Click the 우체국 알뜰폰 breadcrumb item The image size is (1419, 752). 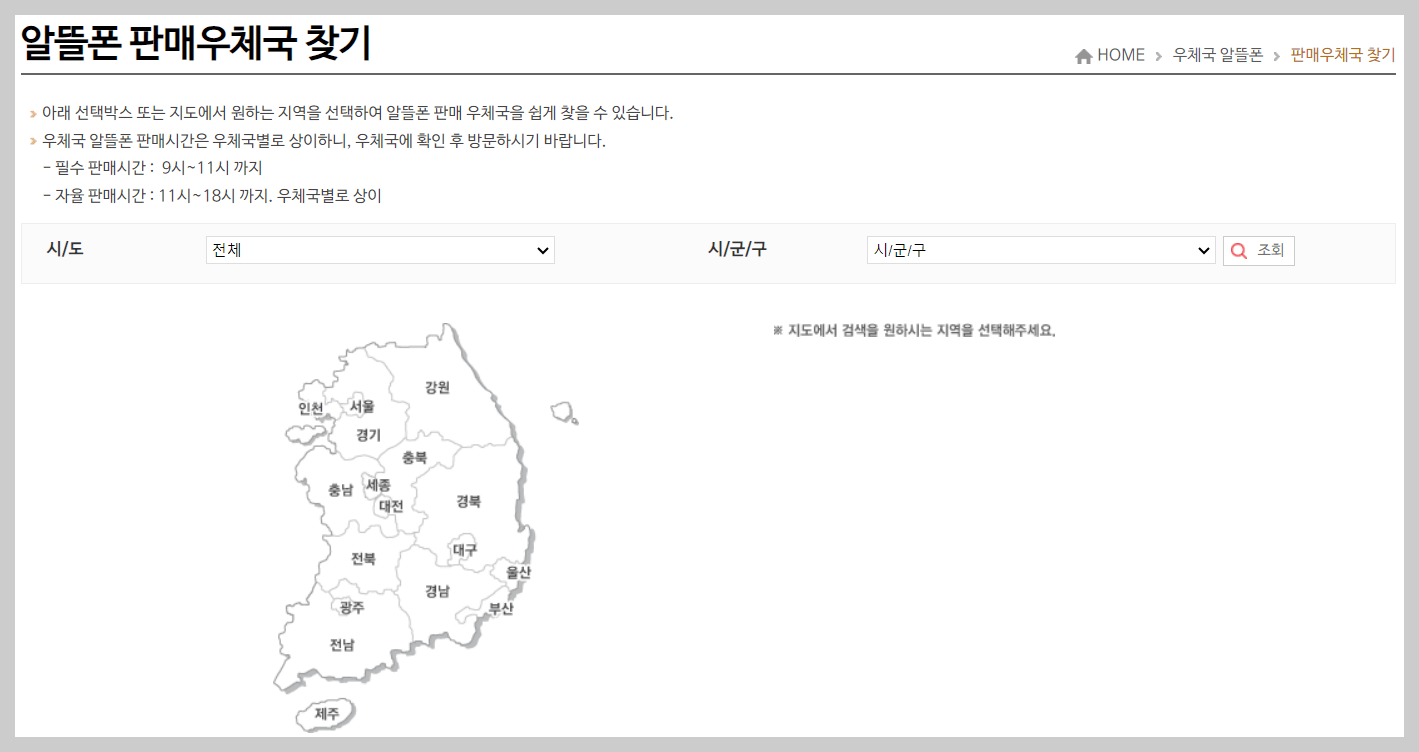click(1218, 55)
